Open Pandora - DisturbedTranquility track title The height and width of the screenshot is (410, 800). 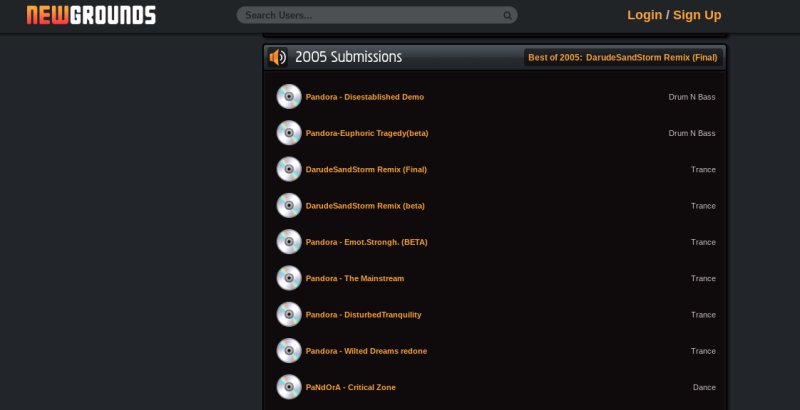(363, 315)
